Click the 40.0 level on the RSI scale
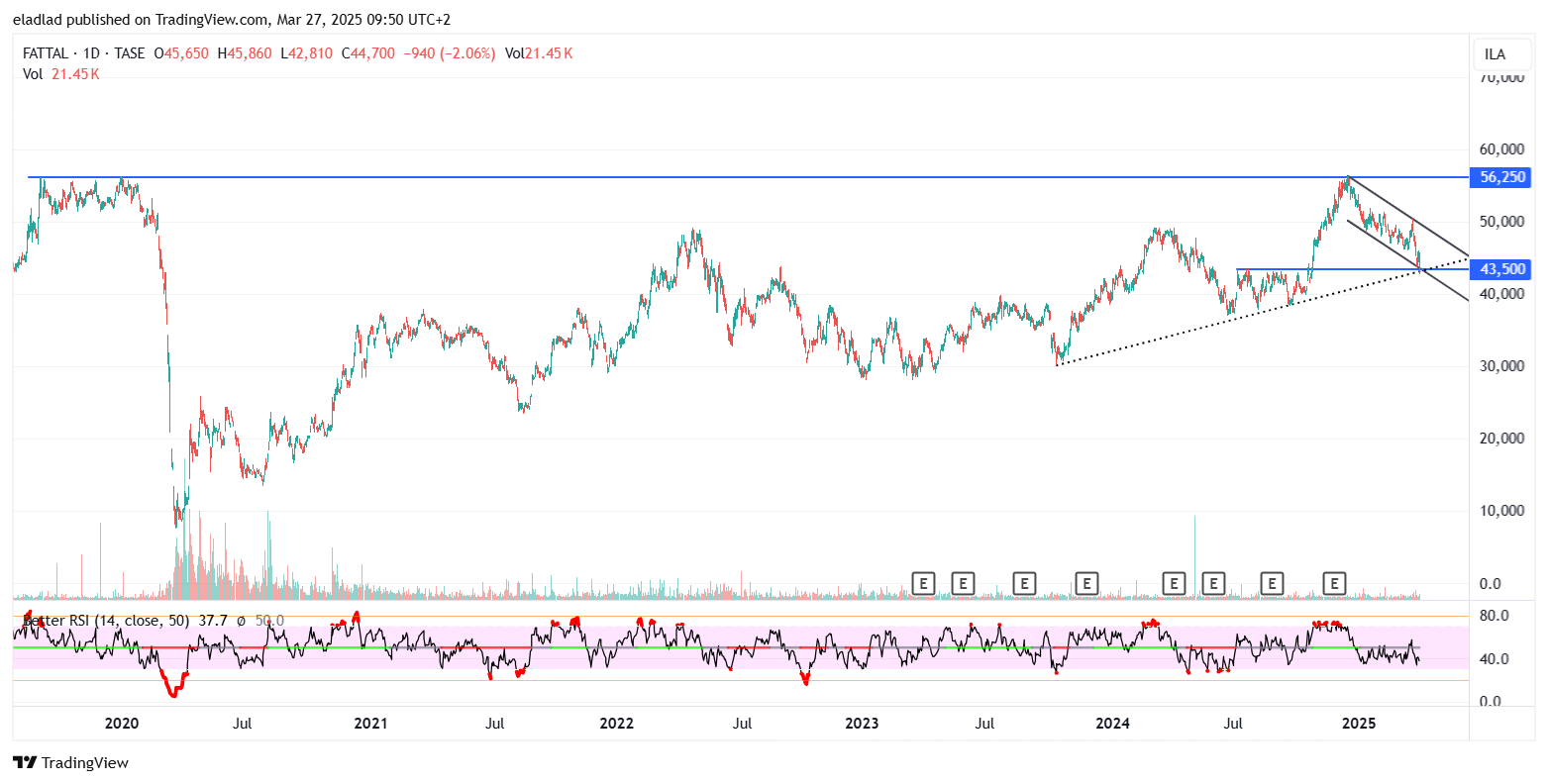The height and width of the screenshot is (784, 1548). (x=1494, y=659)
